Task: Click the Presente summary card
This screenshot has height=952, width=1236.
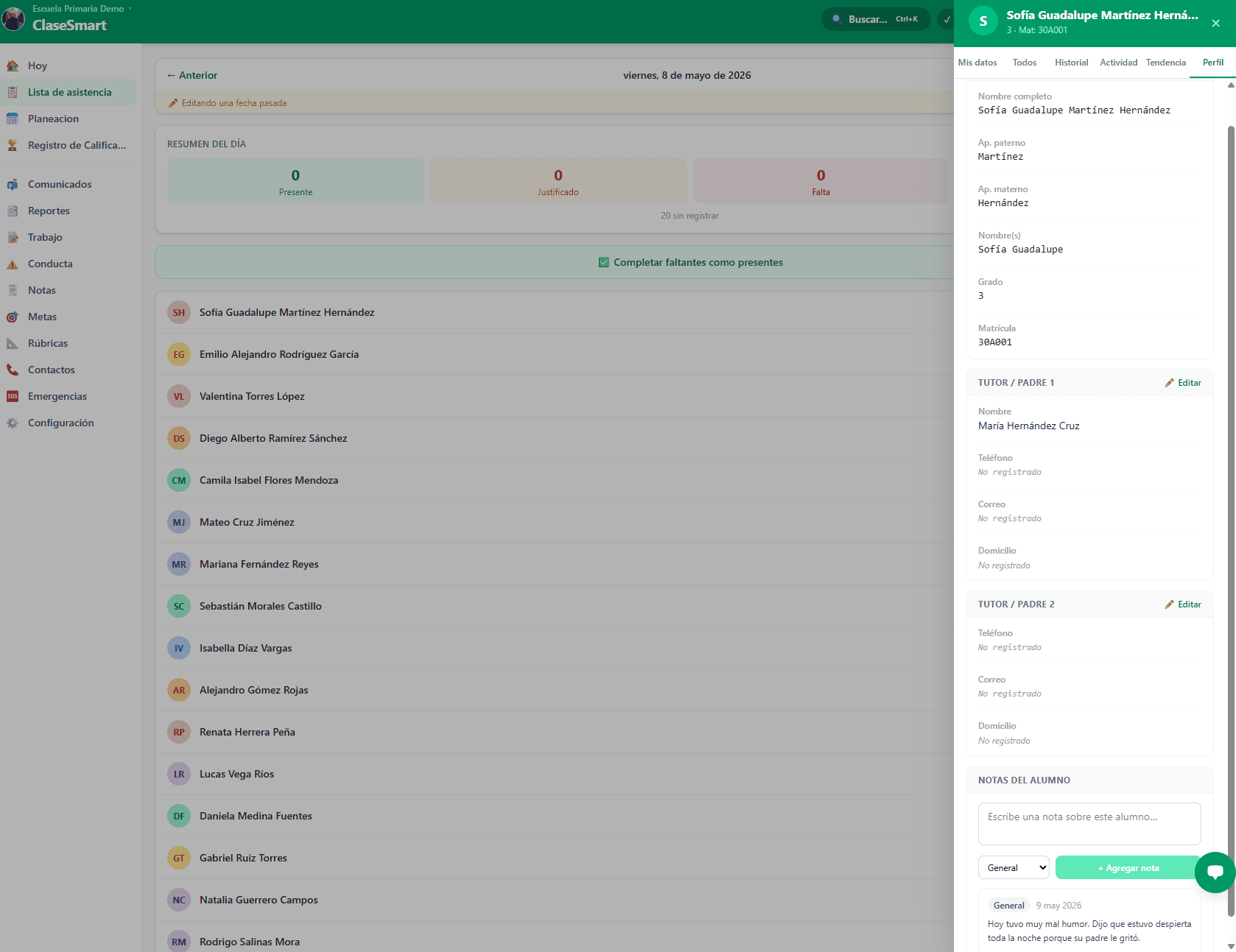Action: (295, 181)
